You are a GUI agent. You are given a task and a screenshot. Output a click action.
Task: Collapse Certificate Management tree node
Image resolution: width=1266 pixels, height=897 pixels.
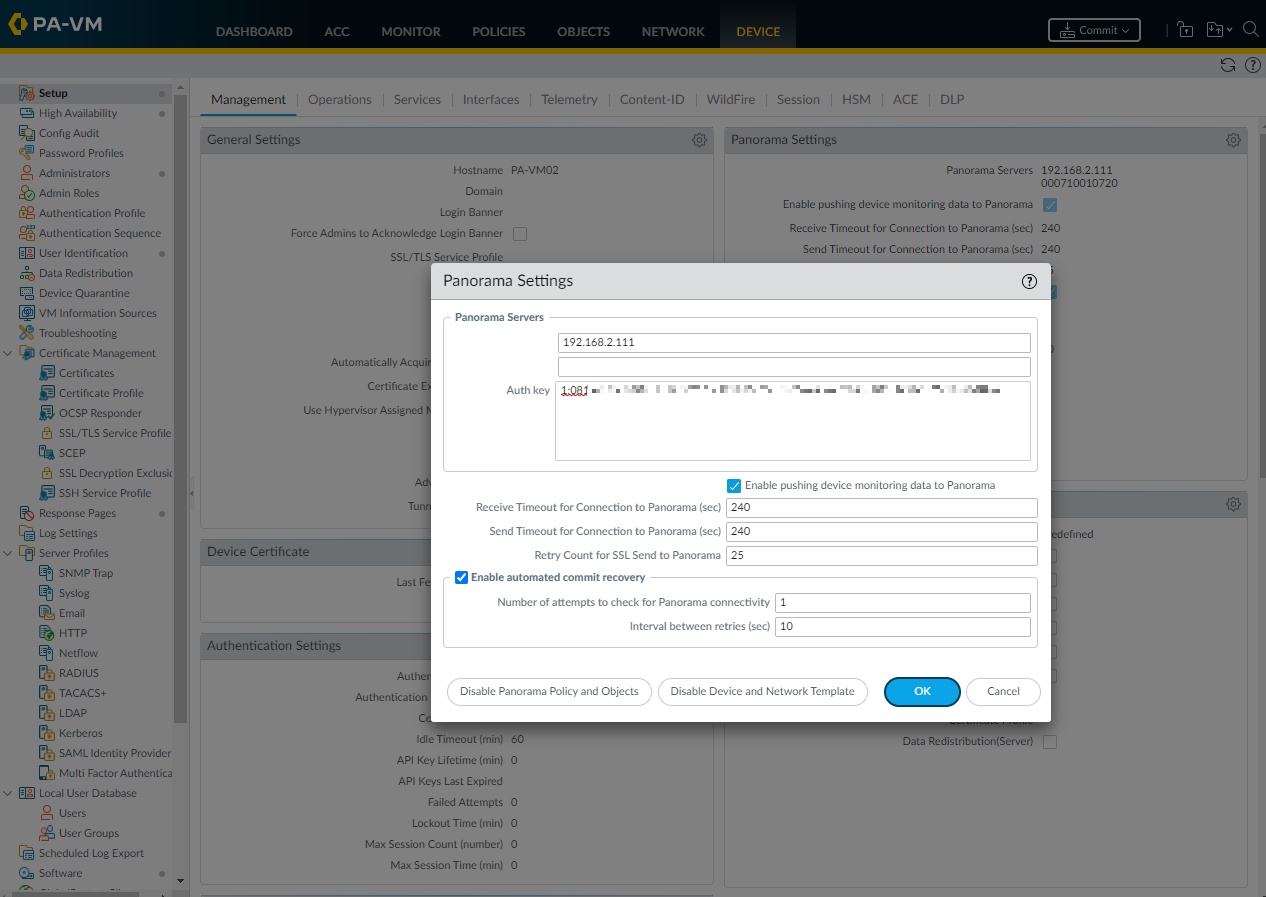(x=8, y=353)
